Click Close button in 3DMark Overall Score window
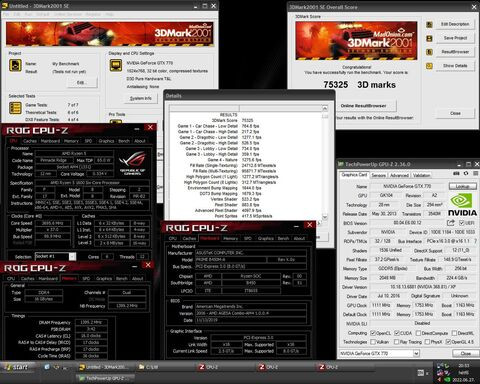This screenshot has width=480, height=384. point(455,113)
